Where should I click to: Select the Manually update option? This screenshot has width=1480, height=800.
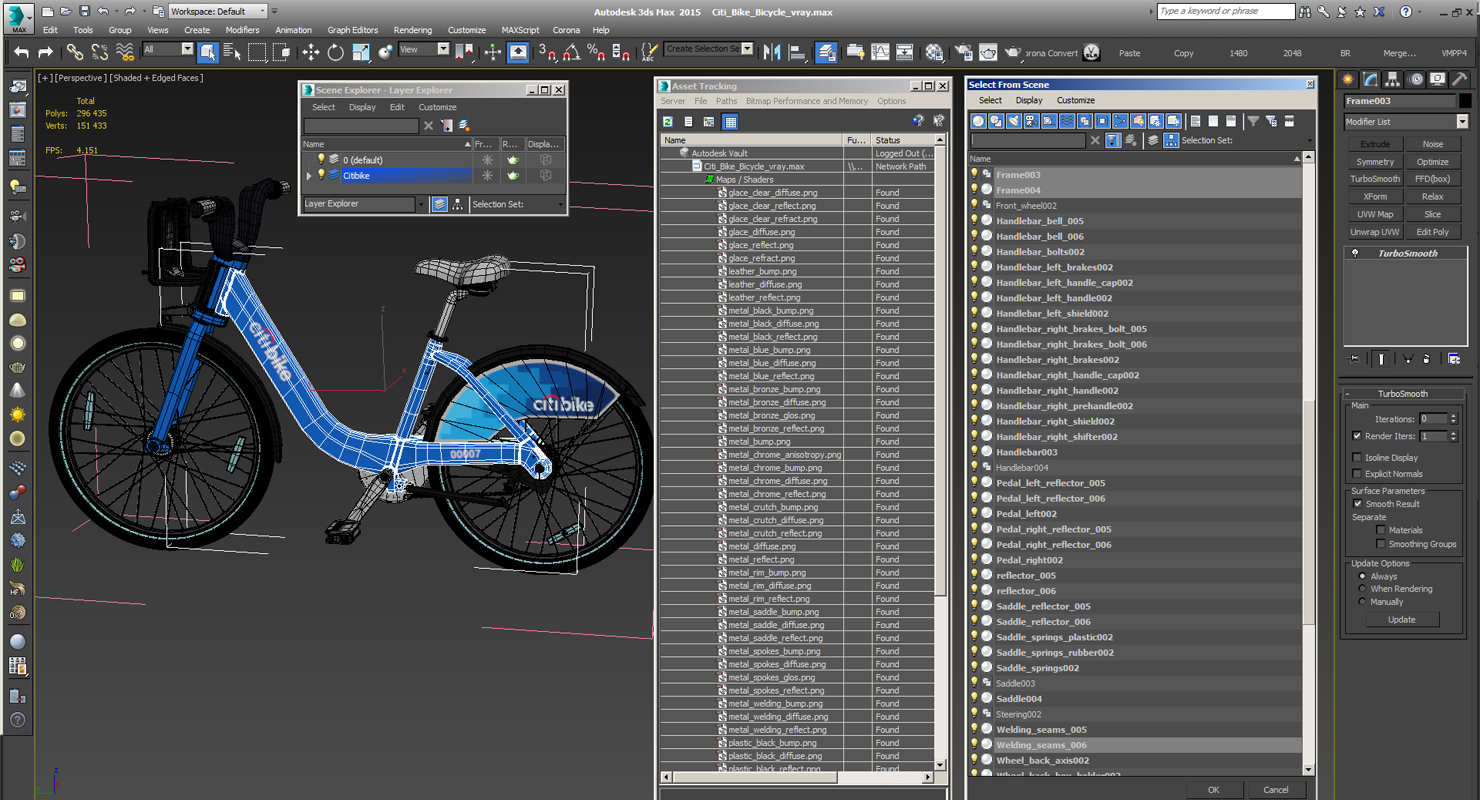click(1362, 602)
